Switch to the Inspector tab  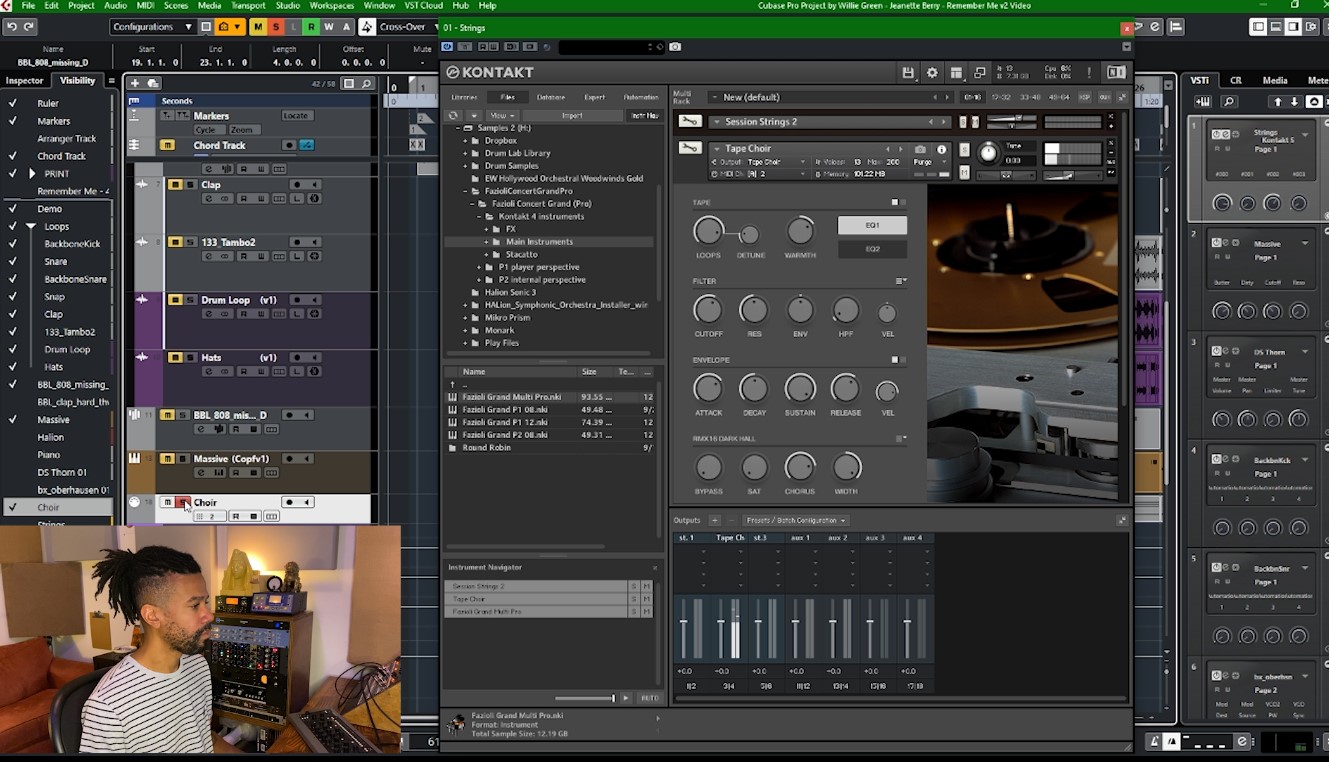(x=25, y=81)
